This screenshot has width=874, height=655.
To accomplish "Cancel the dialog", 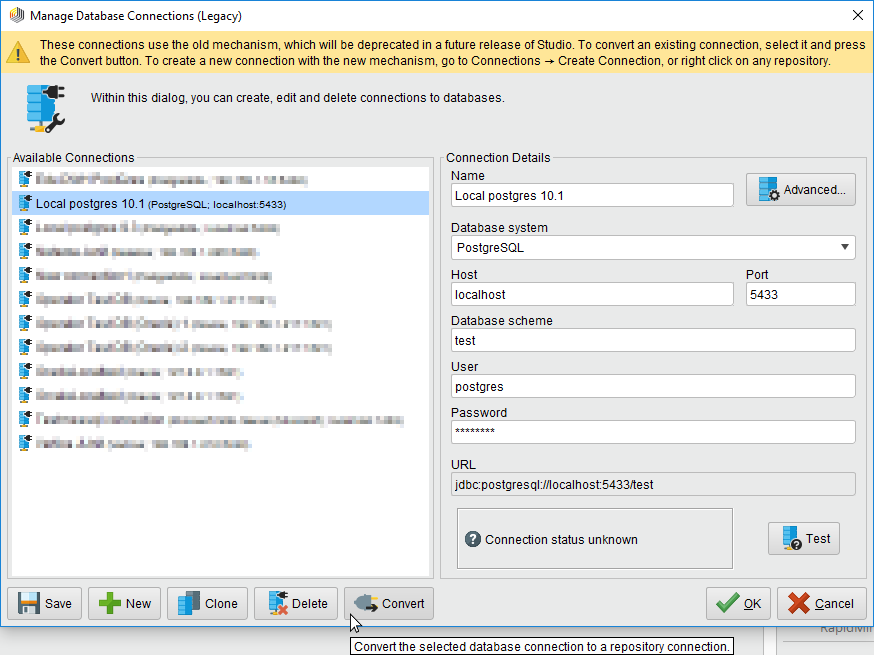I will (822, 603).
